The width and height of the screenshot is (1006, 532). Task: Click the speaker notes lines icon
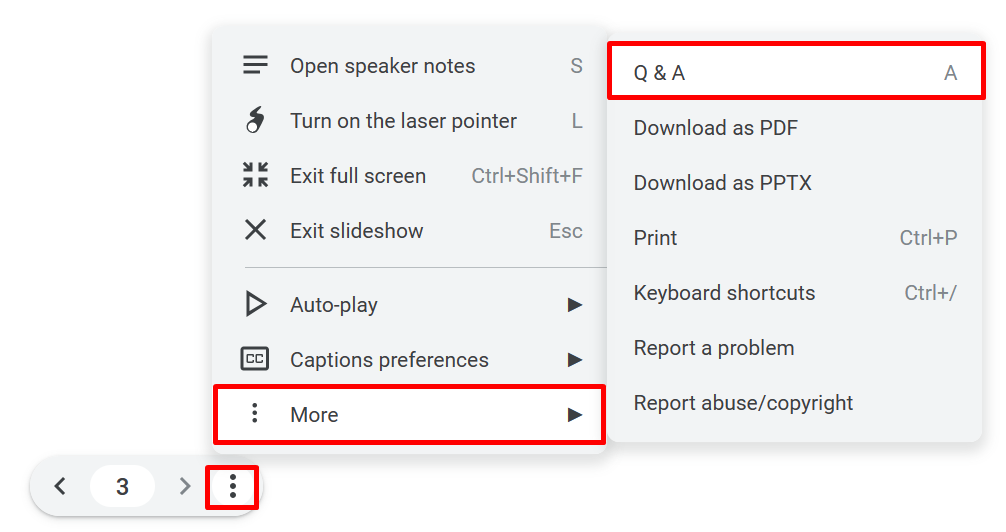click(x=256, y=66)
